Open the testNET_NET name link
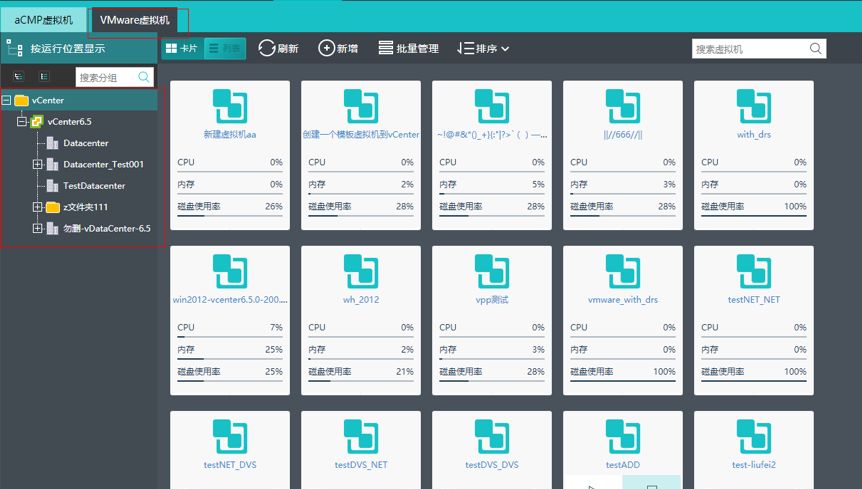The image size is (862, 489). (x=754, y=299)
